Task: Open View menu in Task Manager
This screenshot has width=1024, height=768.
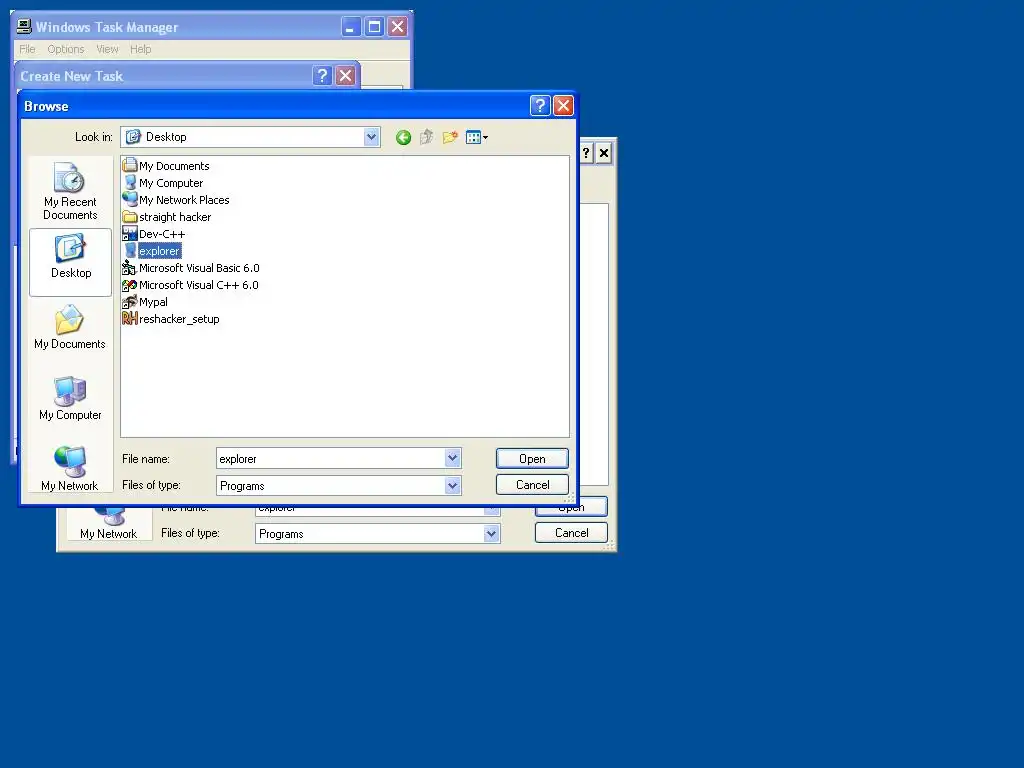Action: pos(108,49)
